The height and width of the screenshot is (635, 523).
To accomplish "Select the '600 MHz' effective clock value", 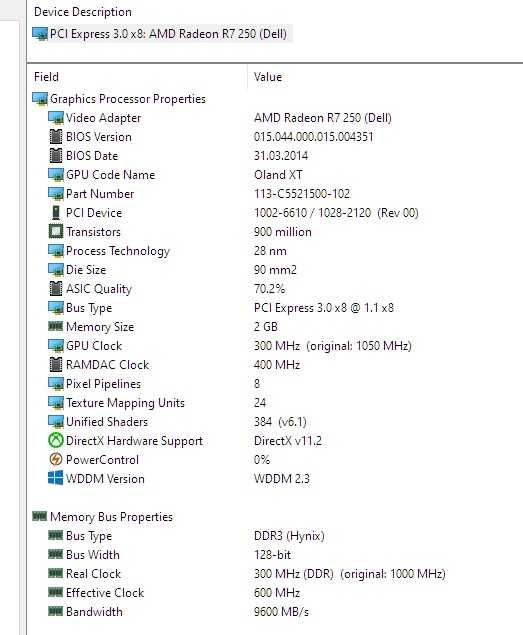I will point(277,593).
